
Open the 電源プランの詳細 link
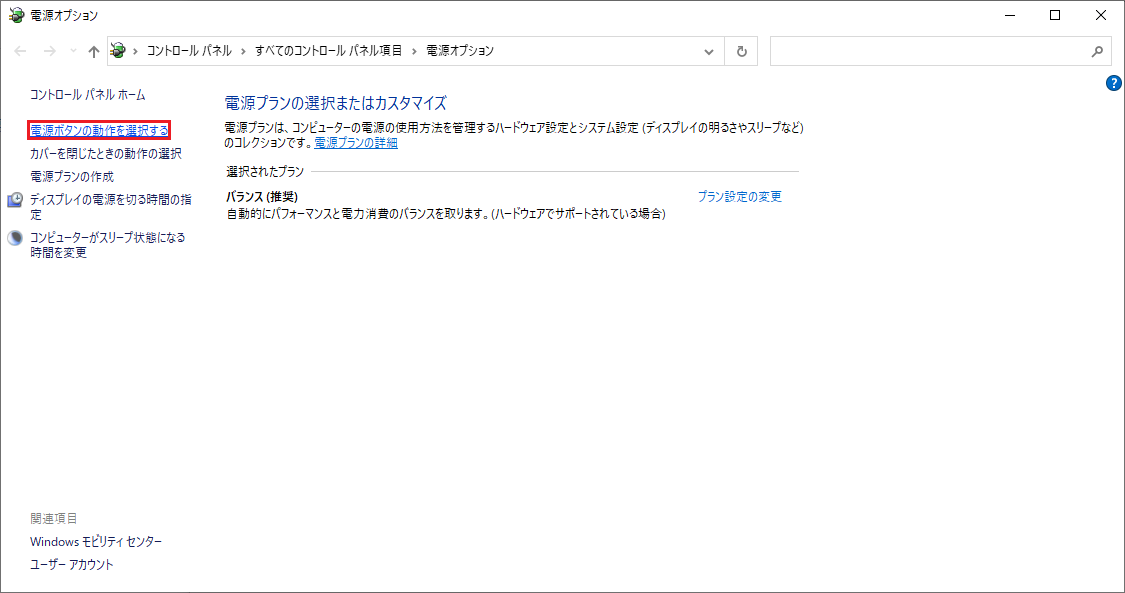click(x=356, y=143)
